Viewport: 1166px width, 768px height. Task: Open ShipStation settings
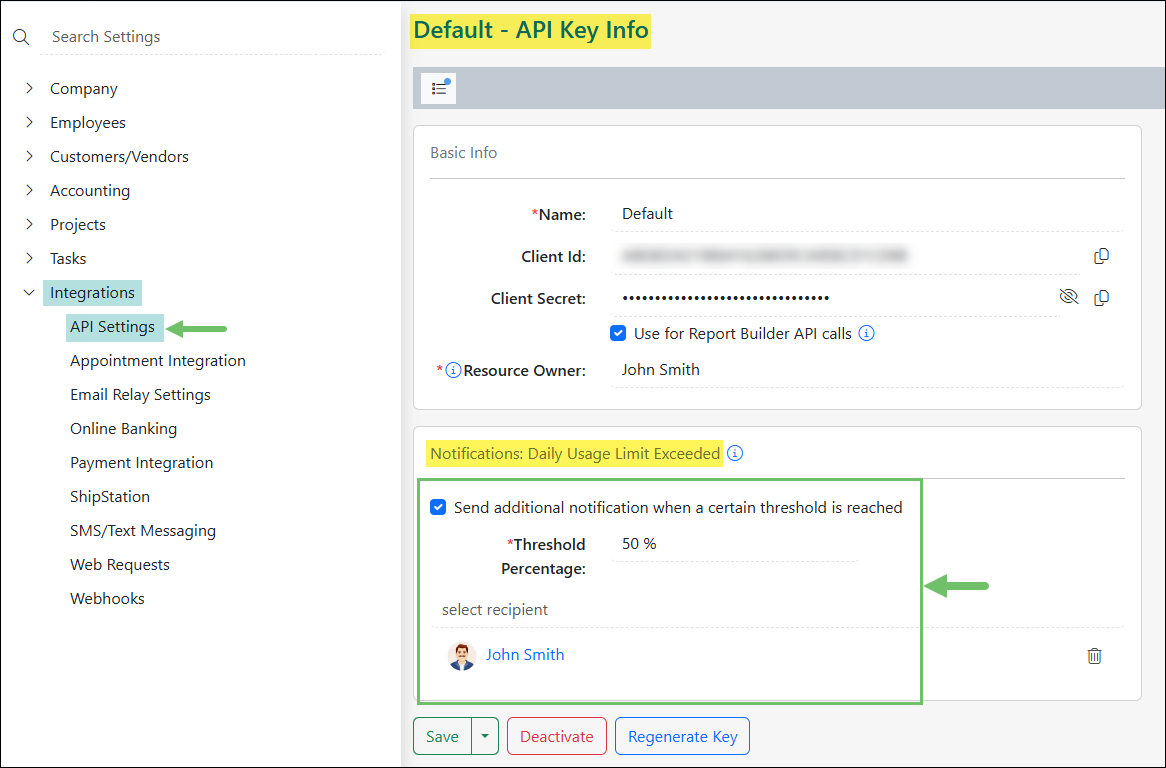(110, 497)
